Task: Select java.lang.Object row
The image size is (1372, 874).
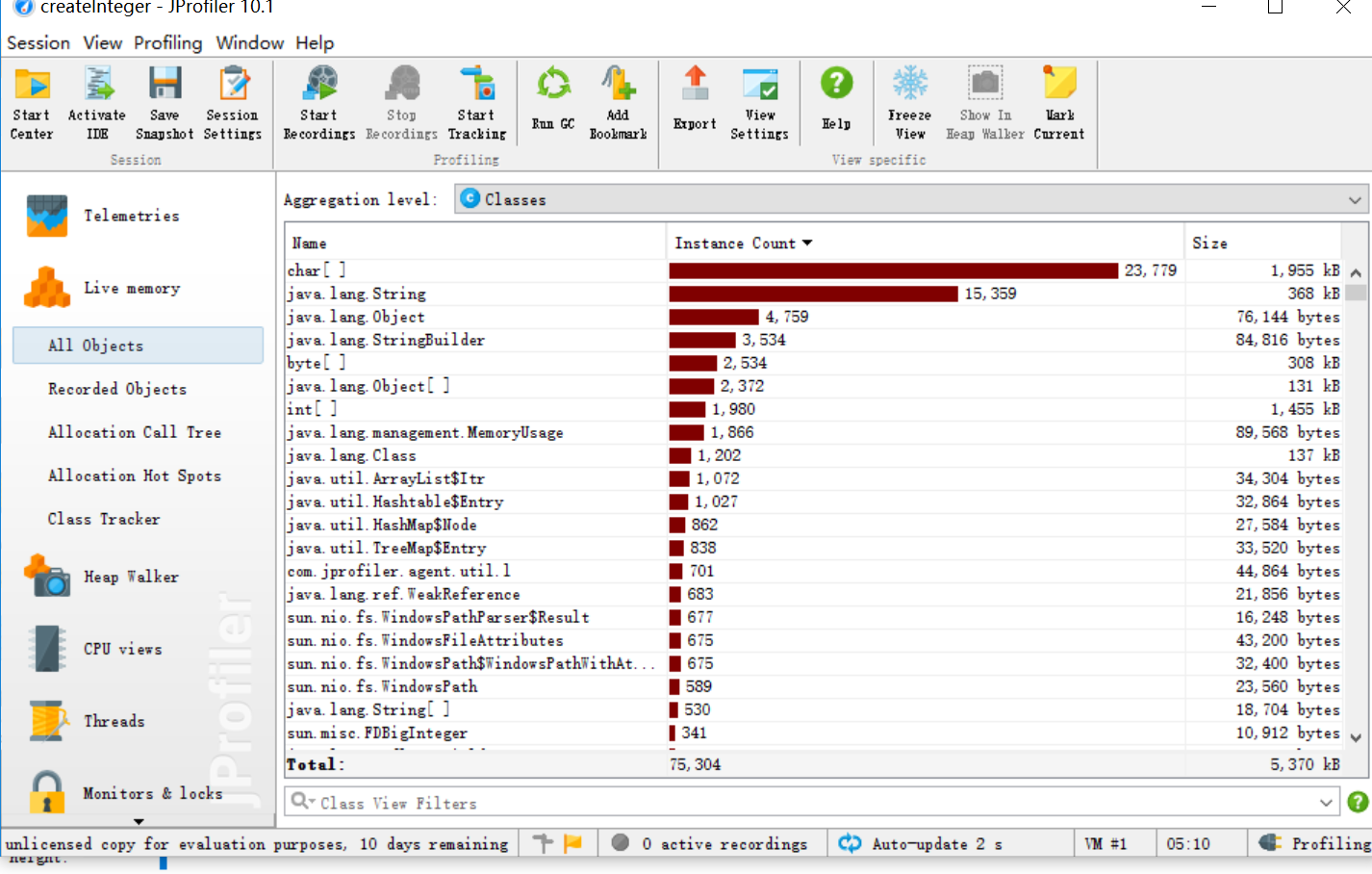Action: tap(814, 317)
